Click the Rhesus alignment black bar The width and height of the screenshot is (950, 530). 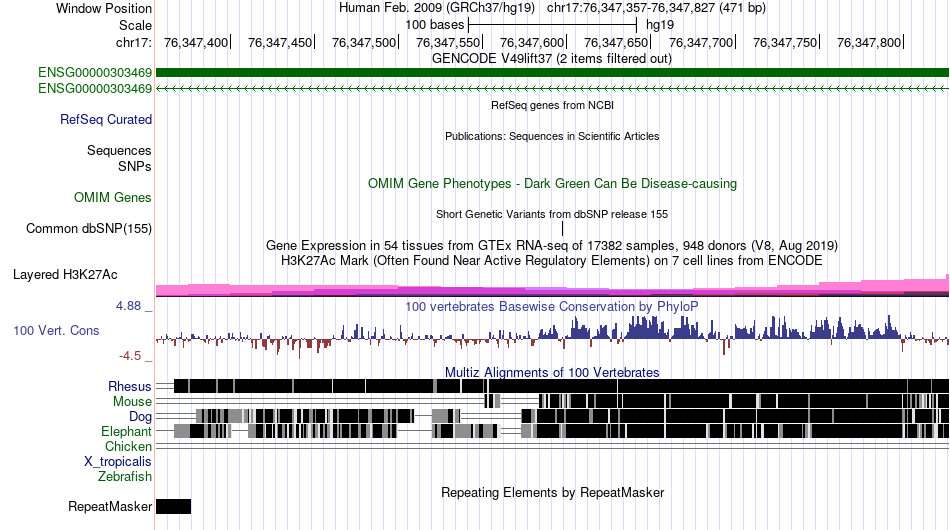point(561,386)
